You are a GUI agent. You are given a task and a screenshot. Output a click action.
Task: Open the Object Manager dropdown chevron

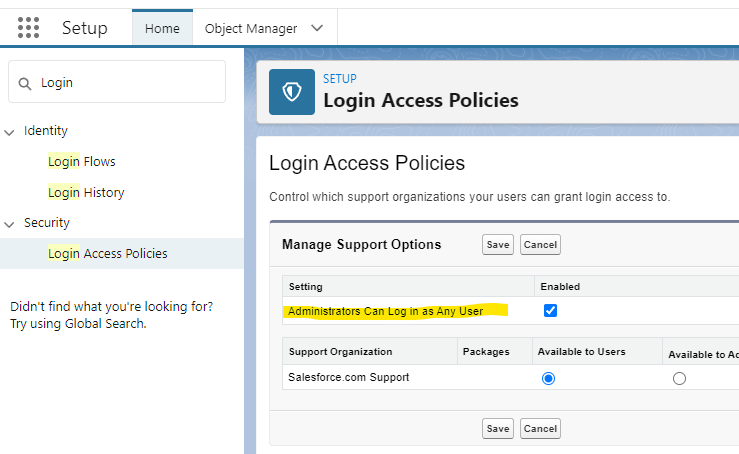[x=317, y=28]
